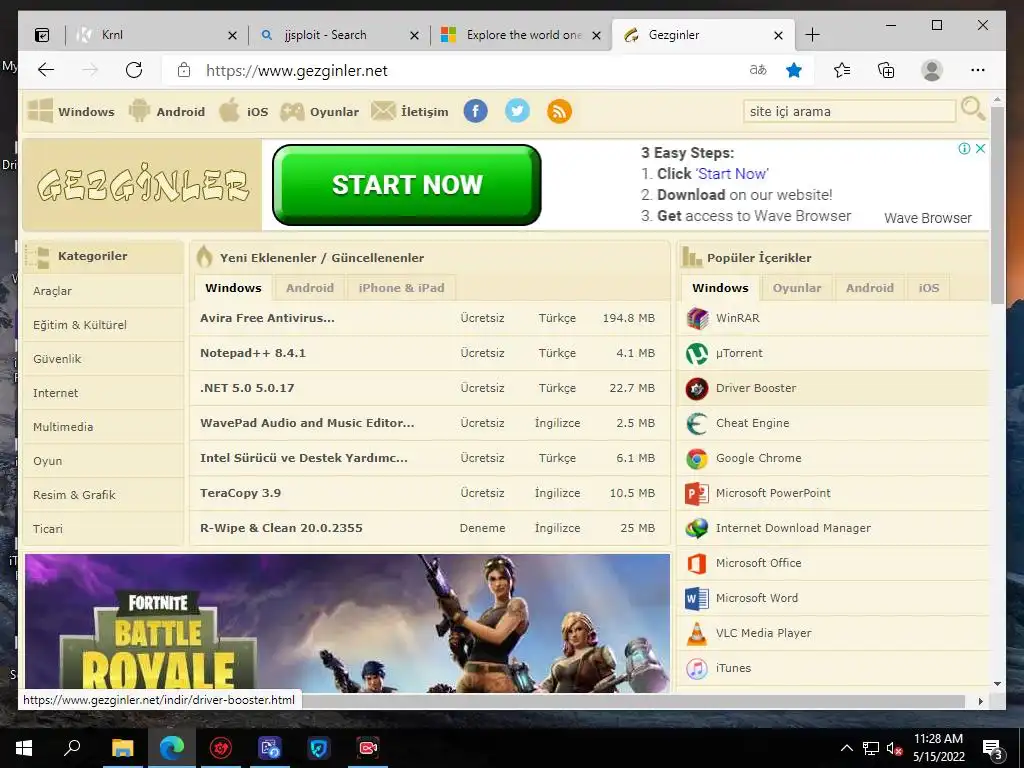Open the Collections icon
Image resolution: width=1024 pixels, height=768 pixels.
[886, 70]
